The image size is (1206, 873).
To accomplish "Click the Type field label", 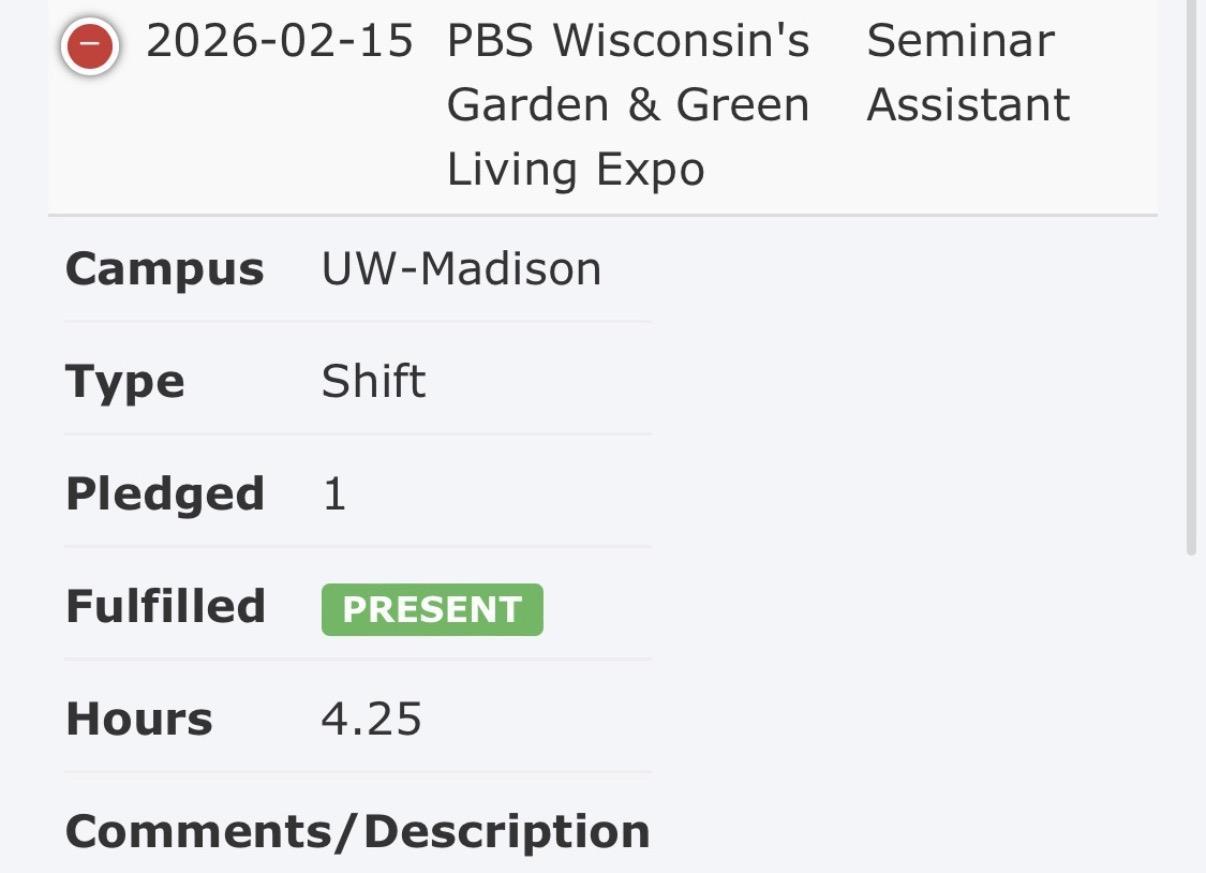I will coord(125,382).
